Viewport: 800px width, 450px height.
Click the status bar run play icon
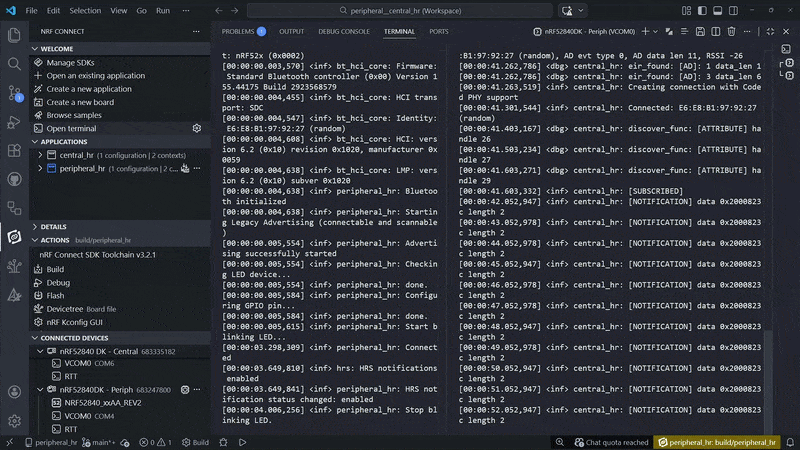coord(243,442)
